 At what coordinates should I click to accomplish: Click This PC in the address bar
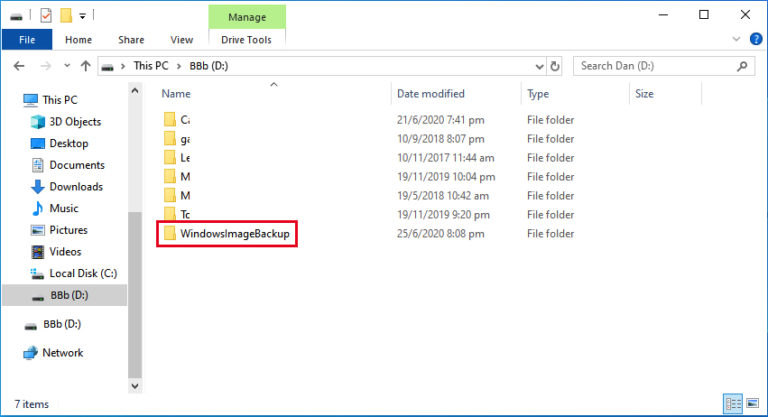click(151, 66)
